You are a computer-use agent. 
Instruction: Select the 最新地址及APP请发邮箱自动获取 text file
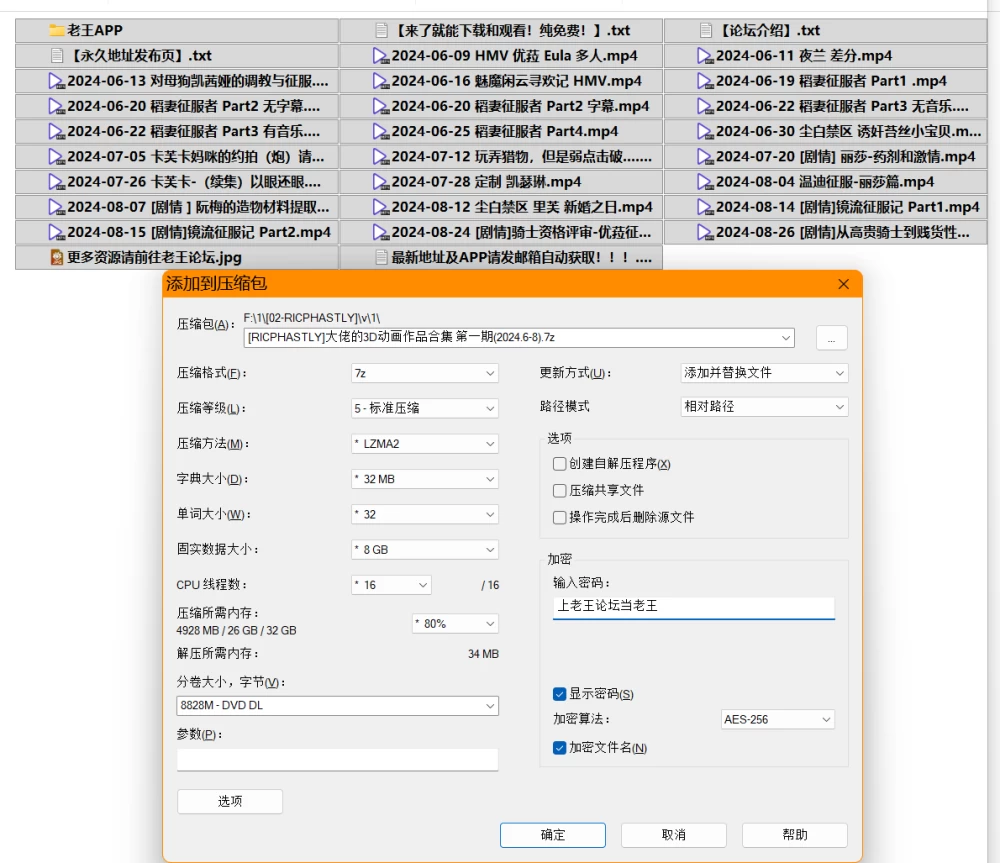[x=501, y=257]
